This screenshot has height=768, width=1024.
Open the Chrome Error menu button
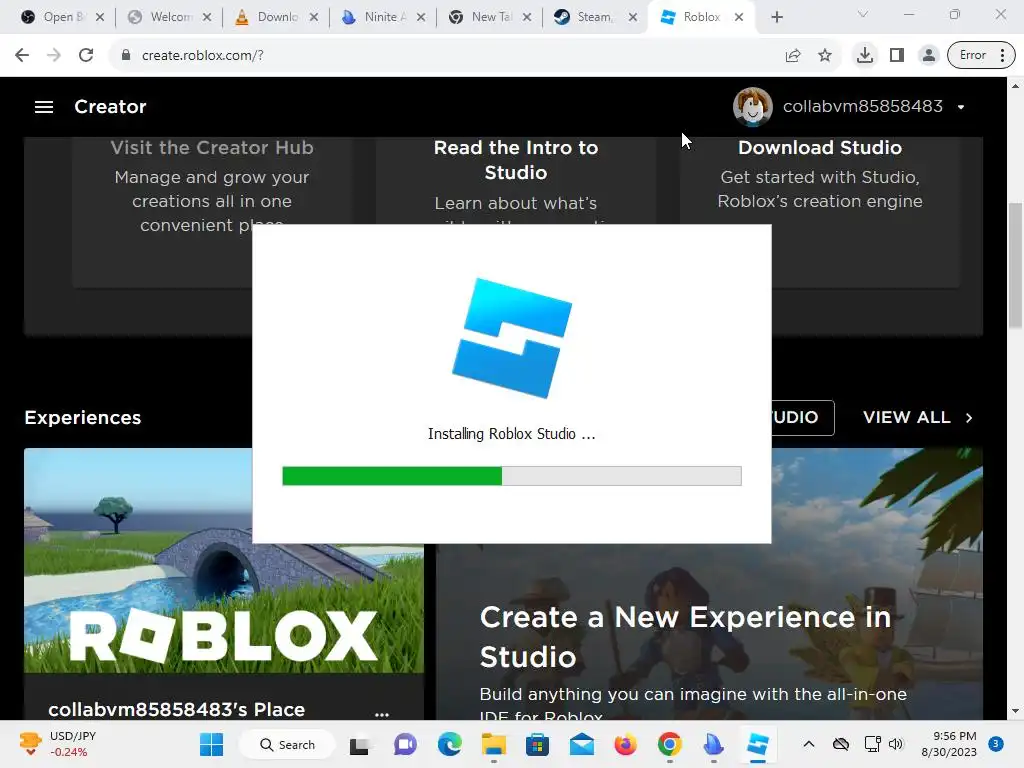981,56
